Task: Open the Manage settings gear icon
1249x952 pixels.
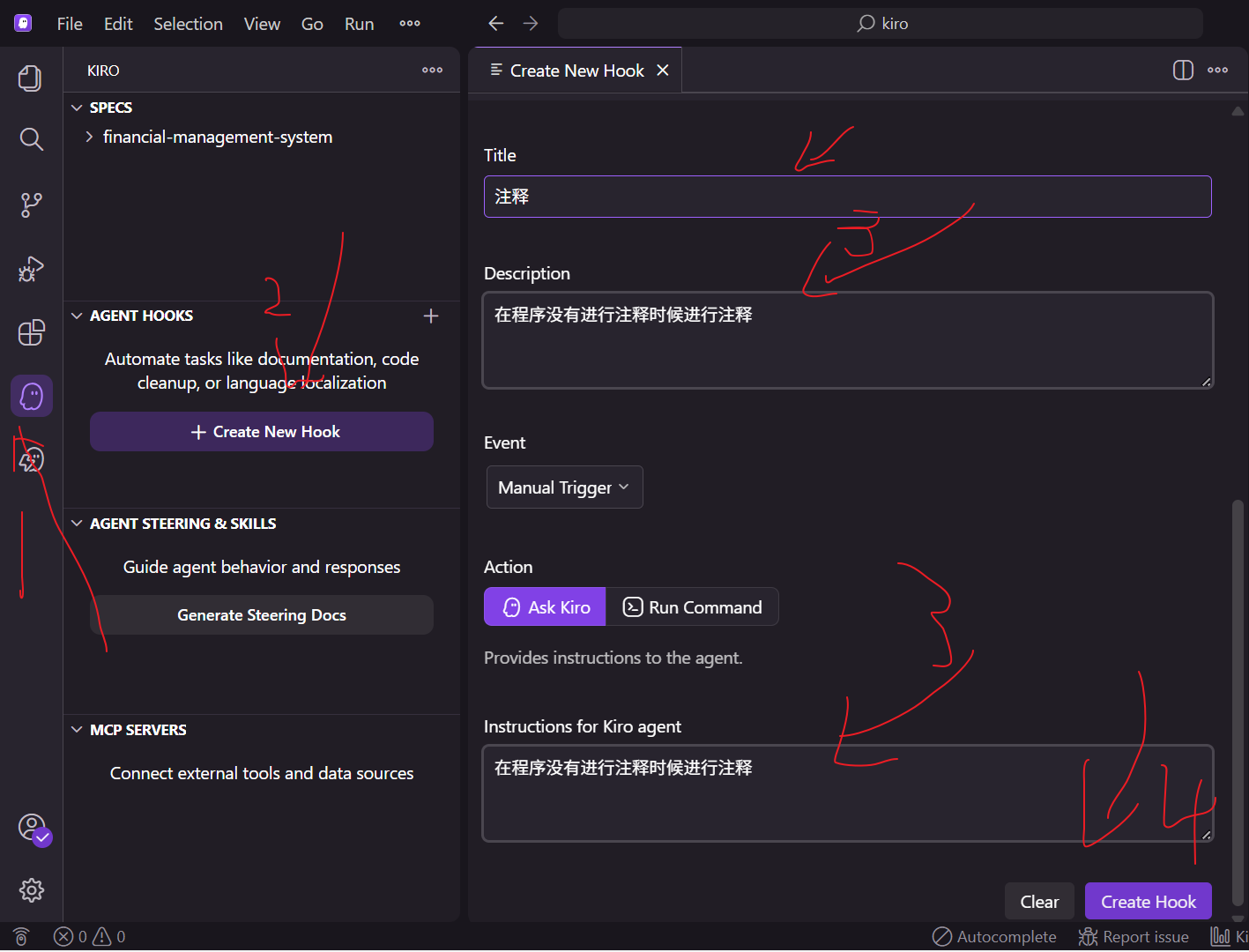Action: coord(31,890)
